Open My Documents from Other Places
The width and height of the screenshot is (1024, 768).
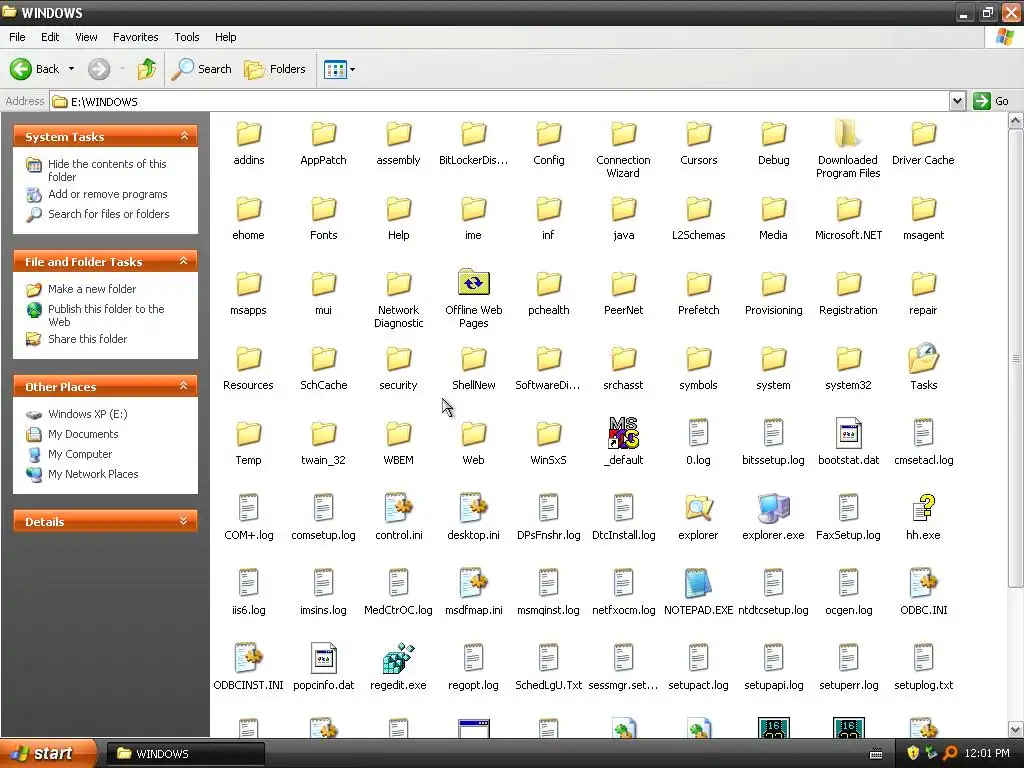click(x=83, y=434)
